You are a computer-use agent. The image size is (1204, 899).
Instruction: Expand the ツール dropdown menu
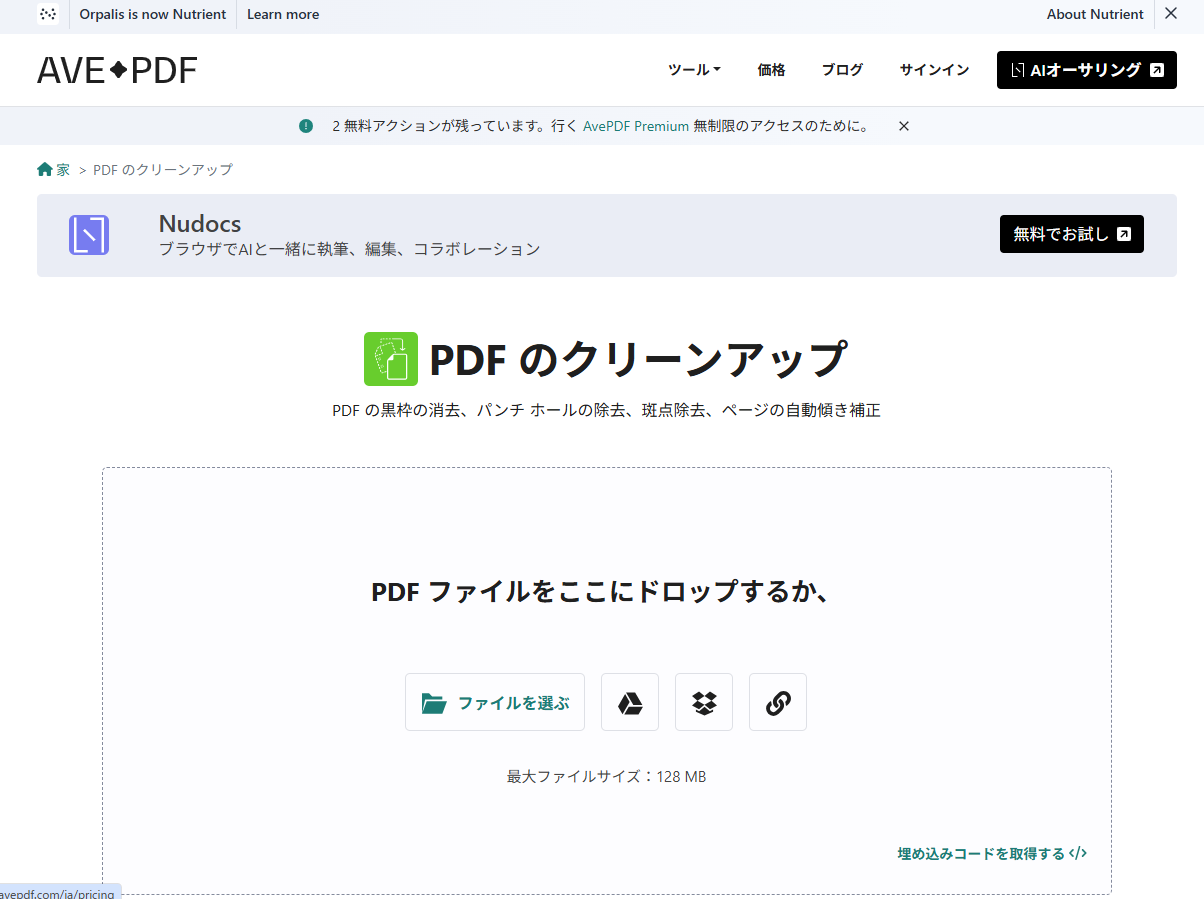[x=694, y=70]
